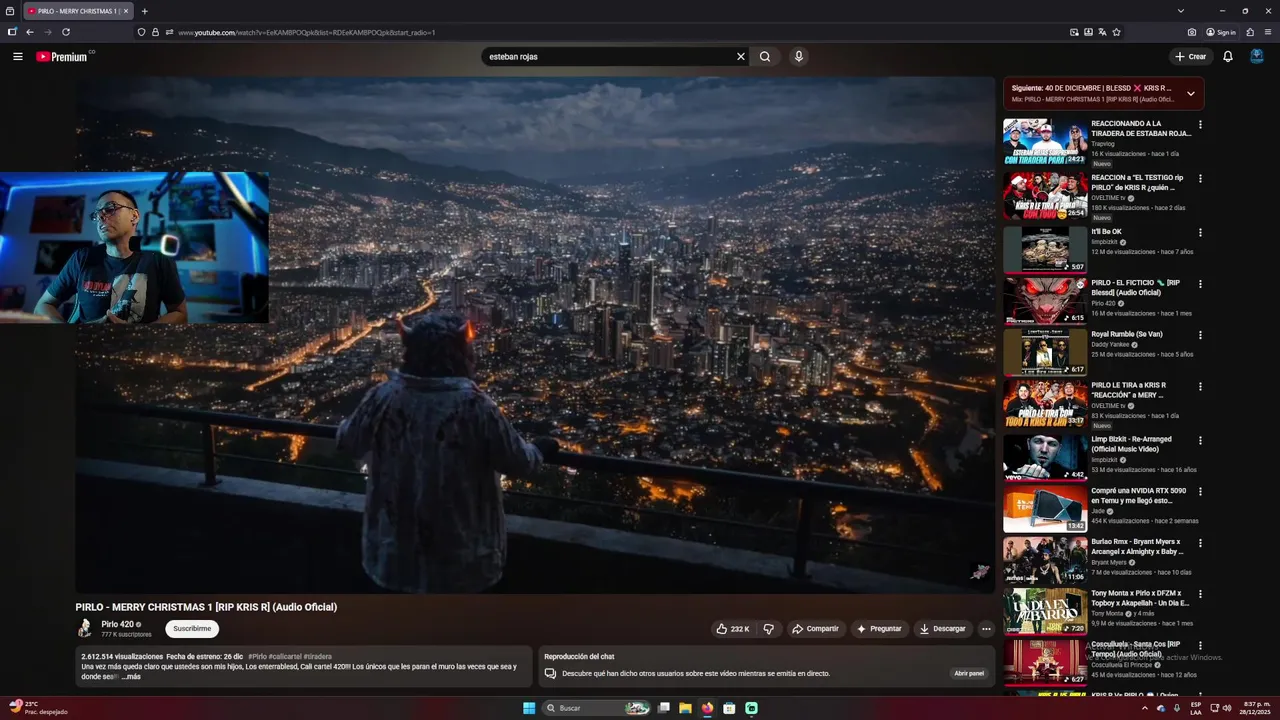Viewport: 1280px width, 720px height.
Task: Share the video with 'Compartir'
Action: [815, 629]
